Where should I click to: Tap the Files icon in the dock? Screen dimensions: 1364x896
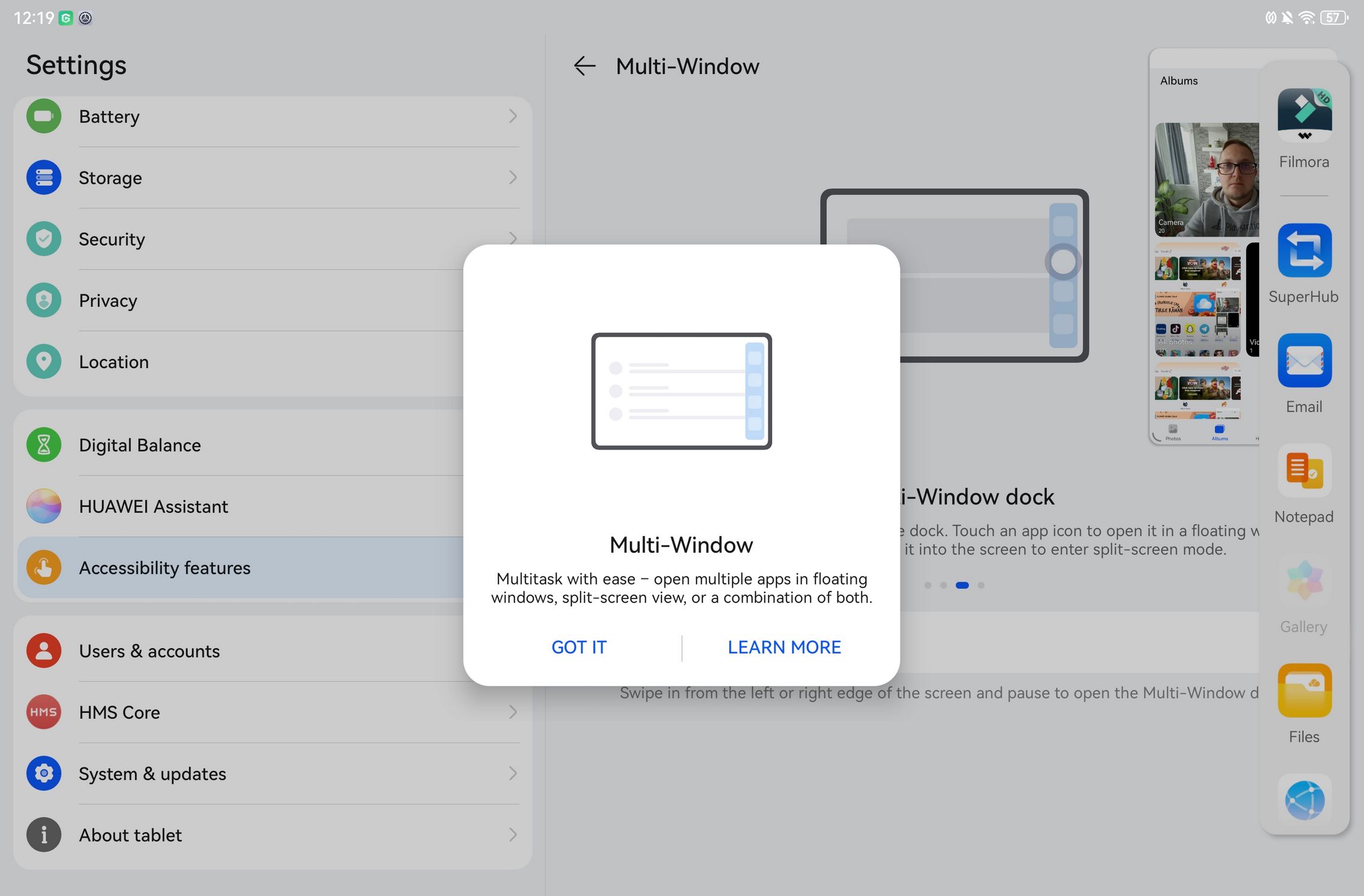[1304, 690]
